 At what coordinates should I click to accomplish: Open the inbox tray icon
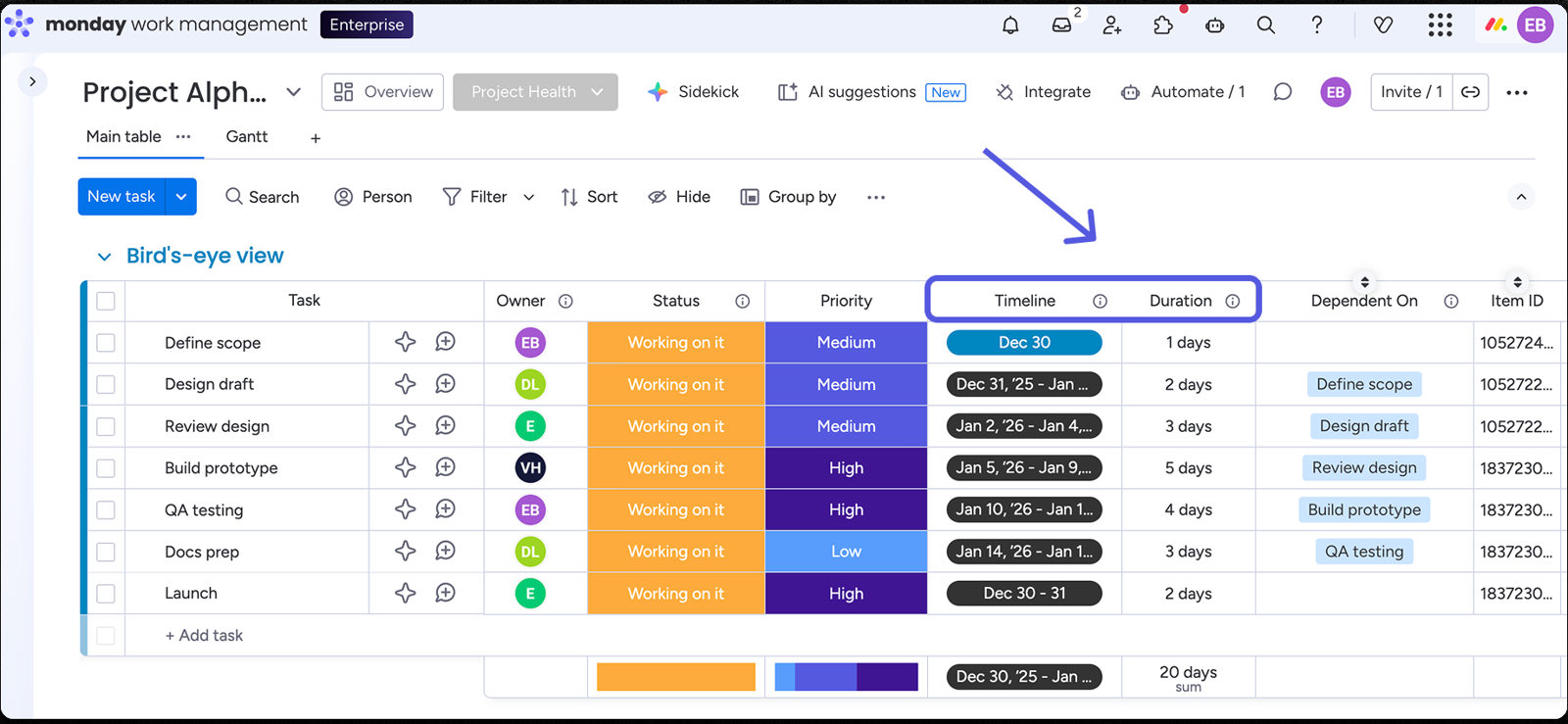coord(1061,25)
